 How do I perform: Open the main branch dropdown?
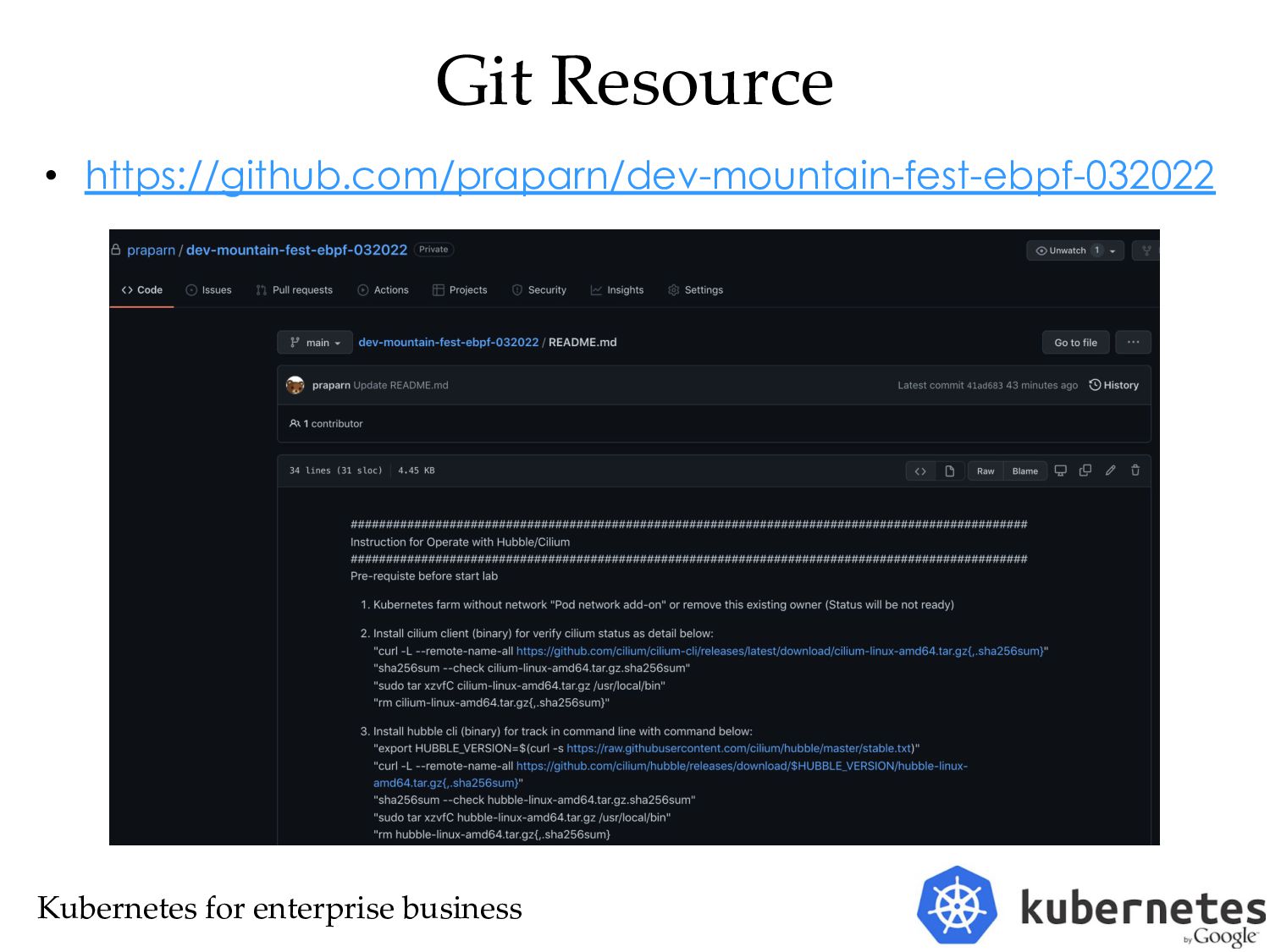[315, 343]
